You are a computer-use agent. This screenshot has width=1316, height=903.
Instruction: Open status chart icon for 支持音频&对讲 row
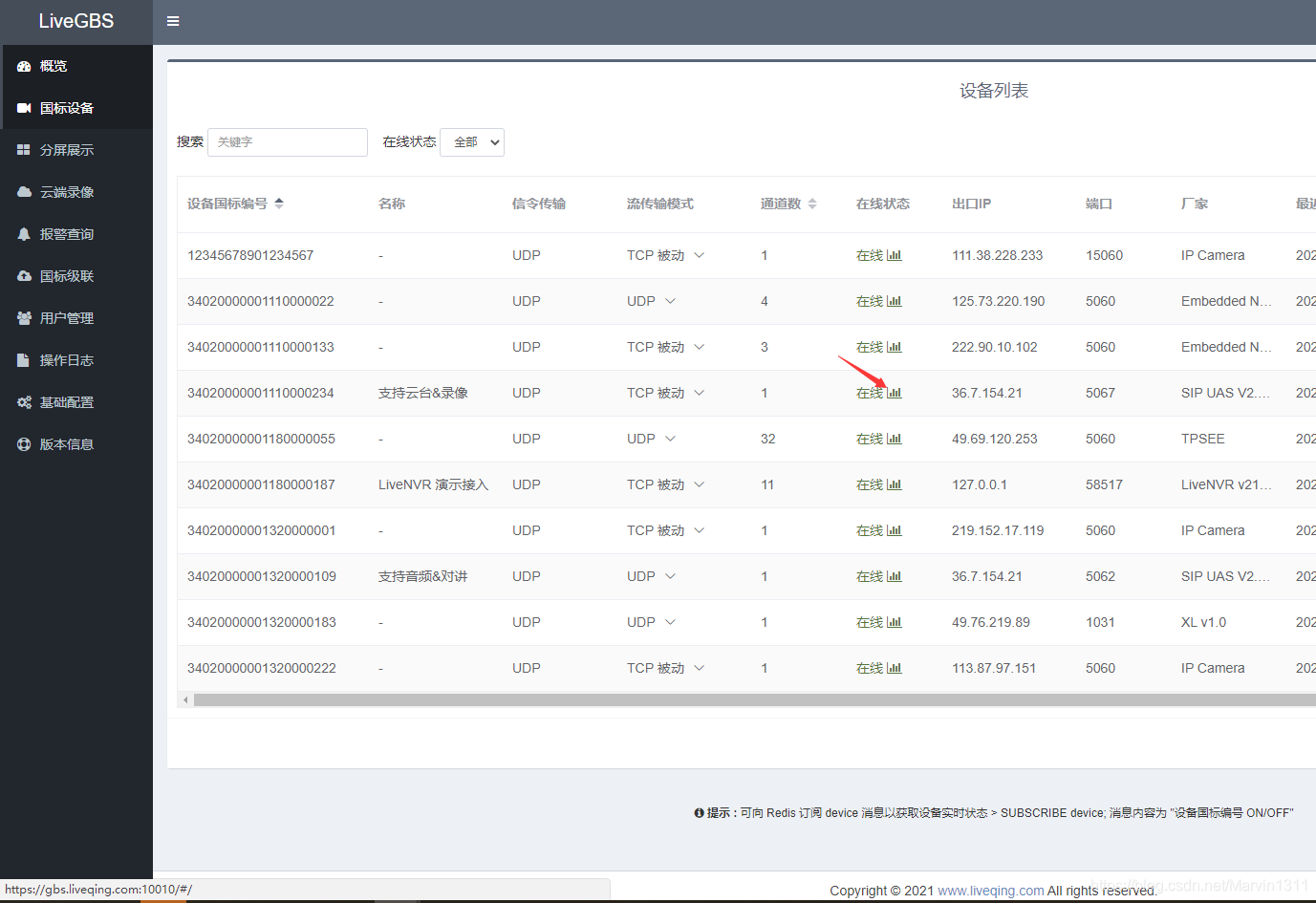(895, 576)
